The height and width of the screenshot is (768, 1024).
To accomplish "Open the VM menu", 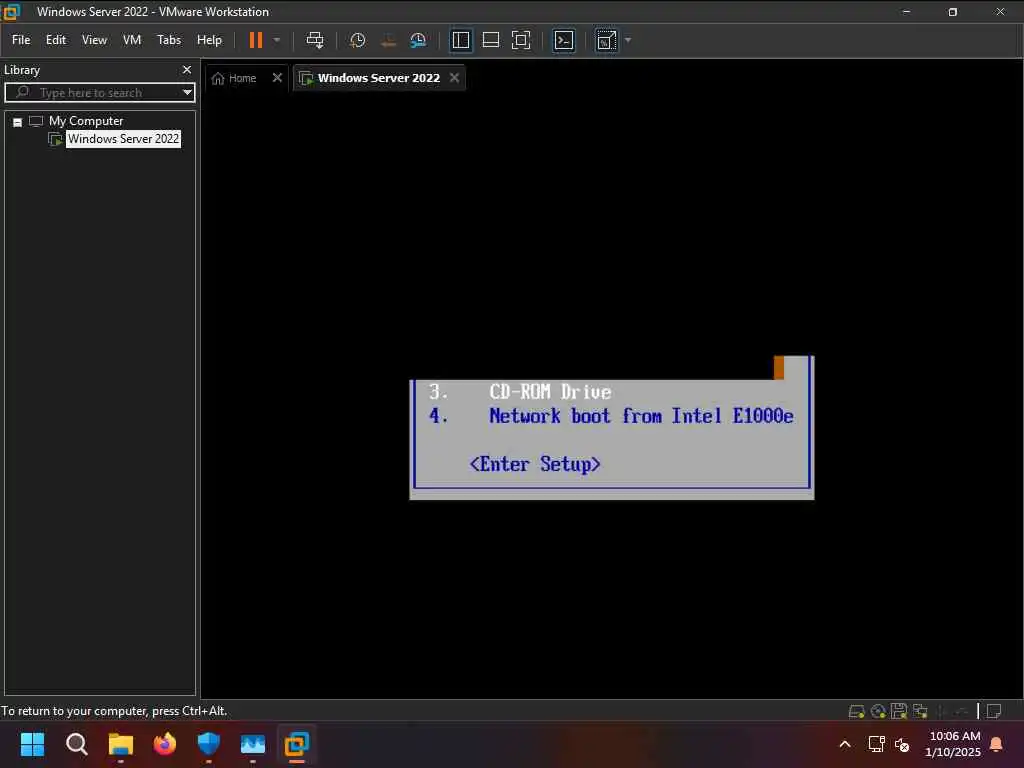I will 132,40.
